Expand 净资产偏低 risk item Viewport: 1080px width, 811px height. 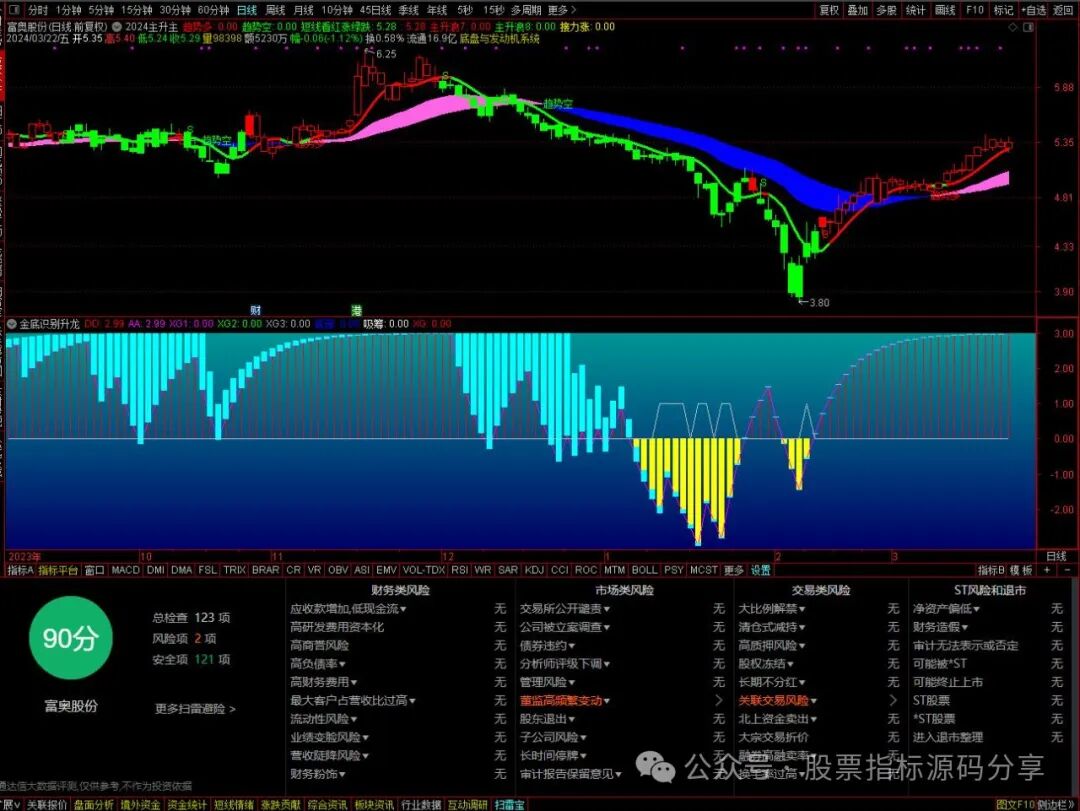point(946,608)
